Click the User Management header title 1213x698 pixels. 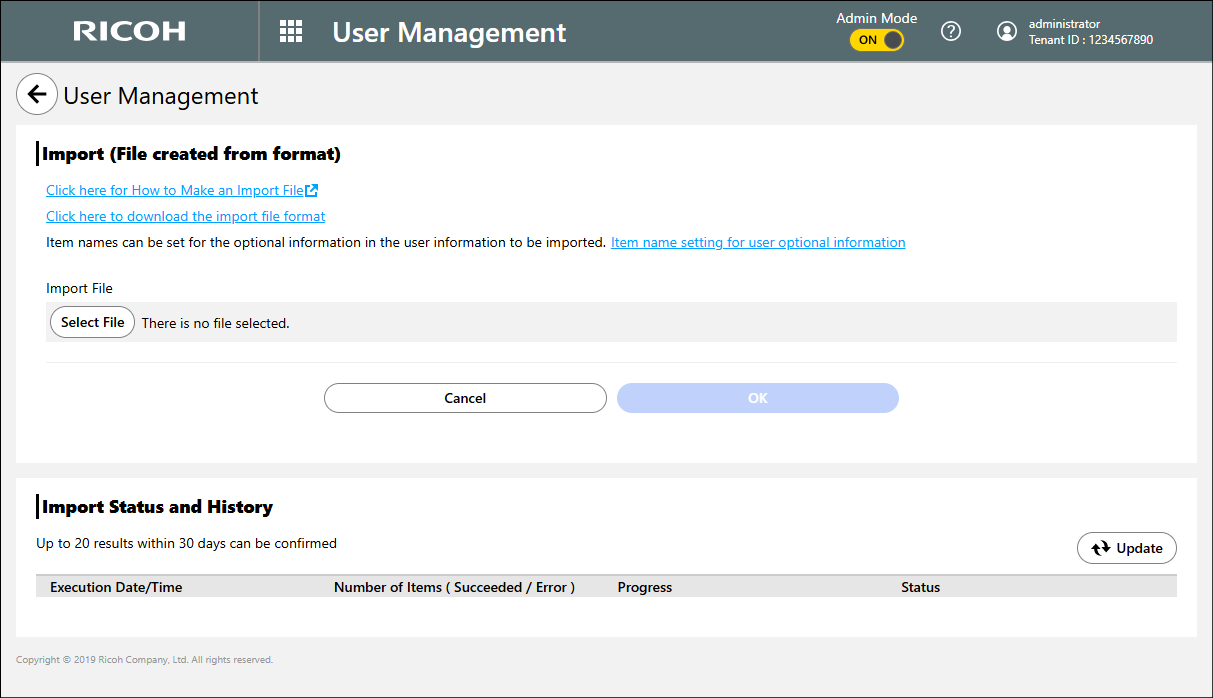click(449, 32)
